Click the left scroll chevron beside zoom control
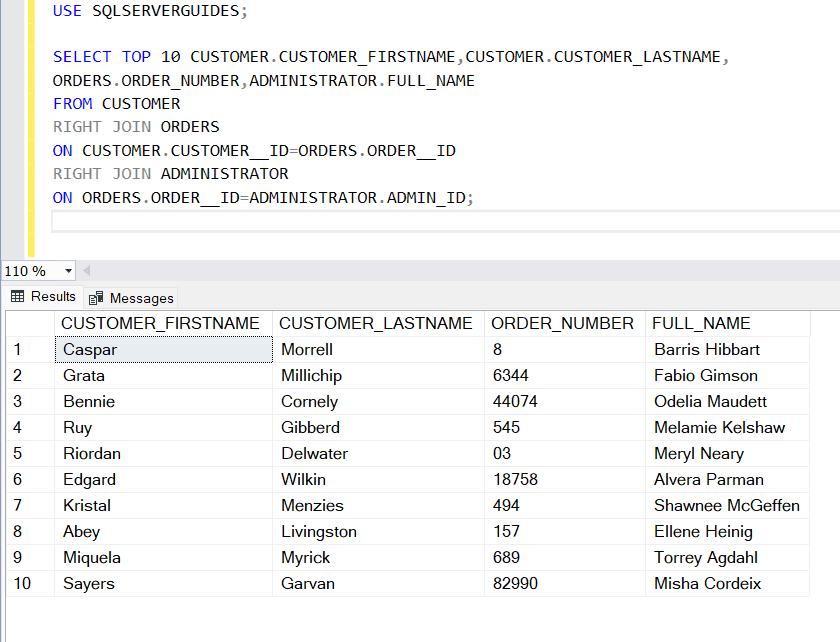This screenshot has width=840, height=642. [86, 270]
